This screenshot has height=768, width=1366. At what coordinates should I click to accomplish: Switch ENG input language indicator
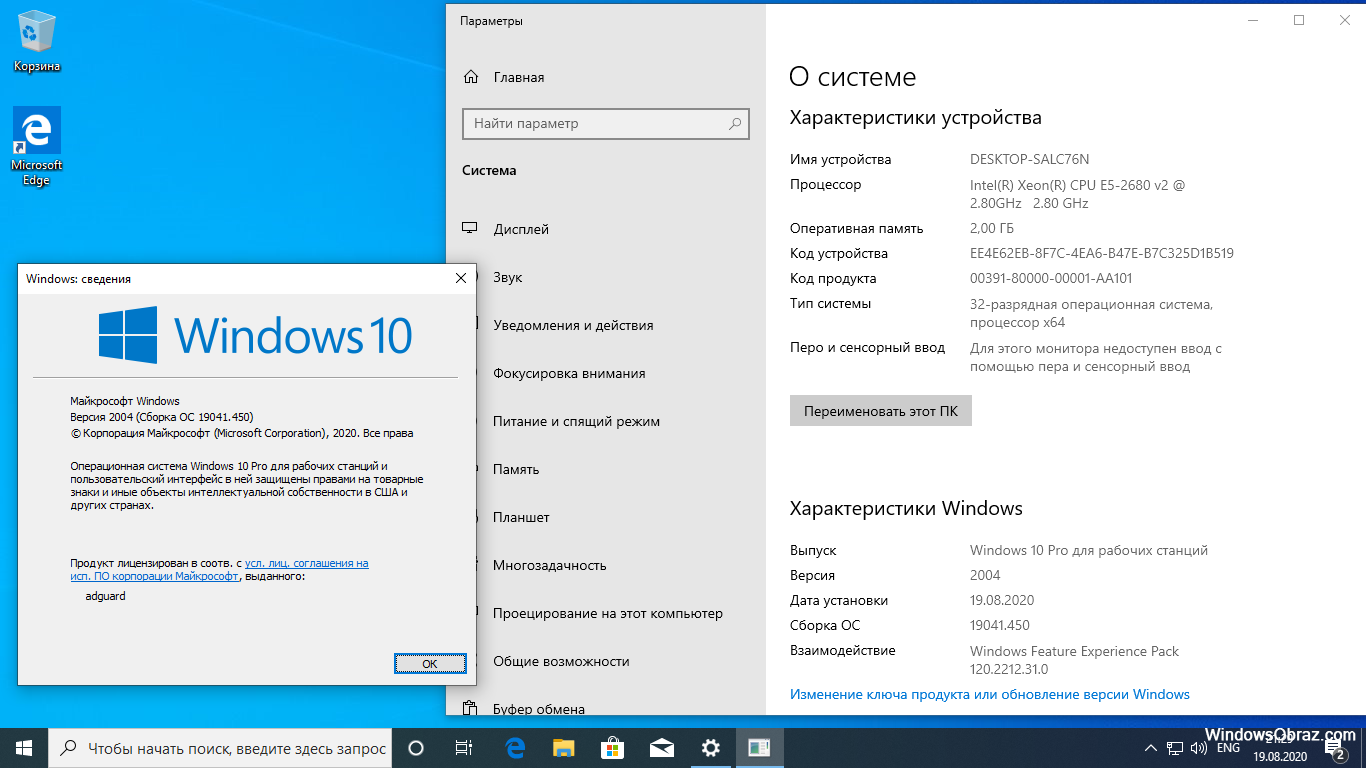click(x=1229, y=748)
